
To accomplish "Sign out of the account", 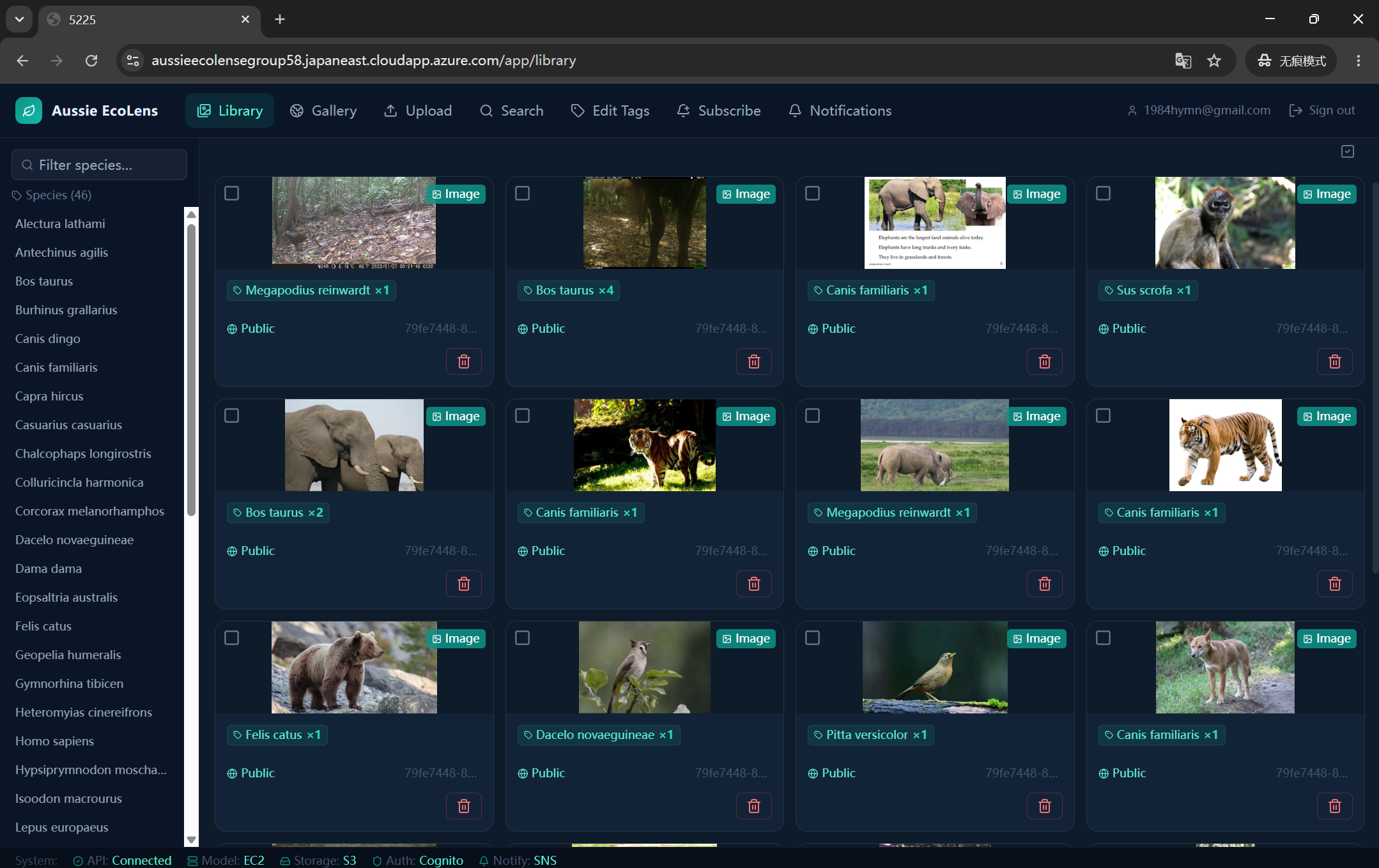I will 1322,110.
